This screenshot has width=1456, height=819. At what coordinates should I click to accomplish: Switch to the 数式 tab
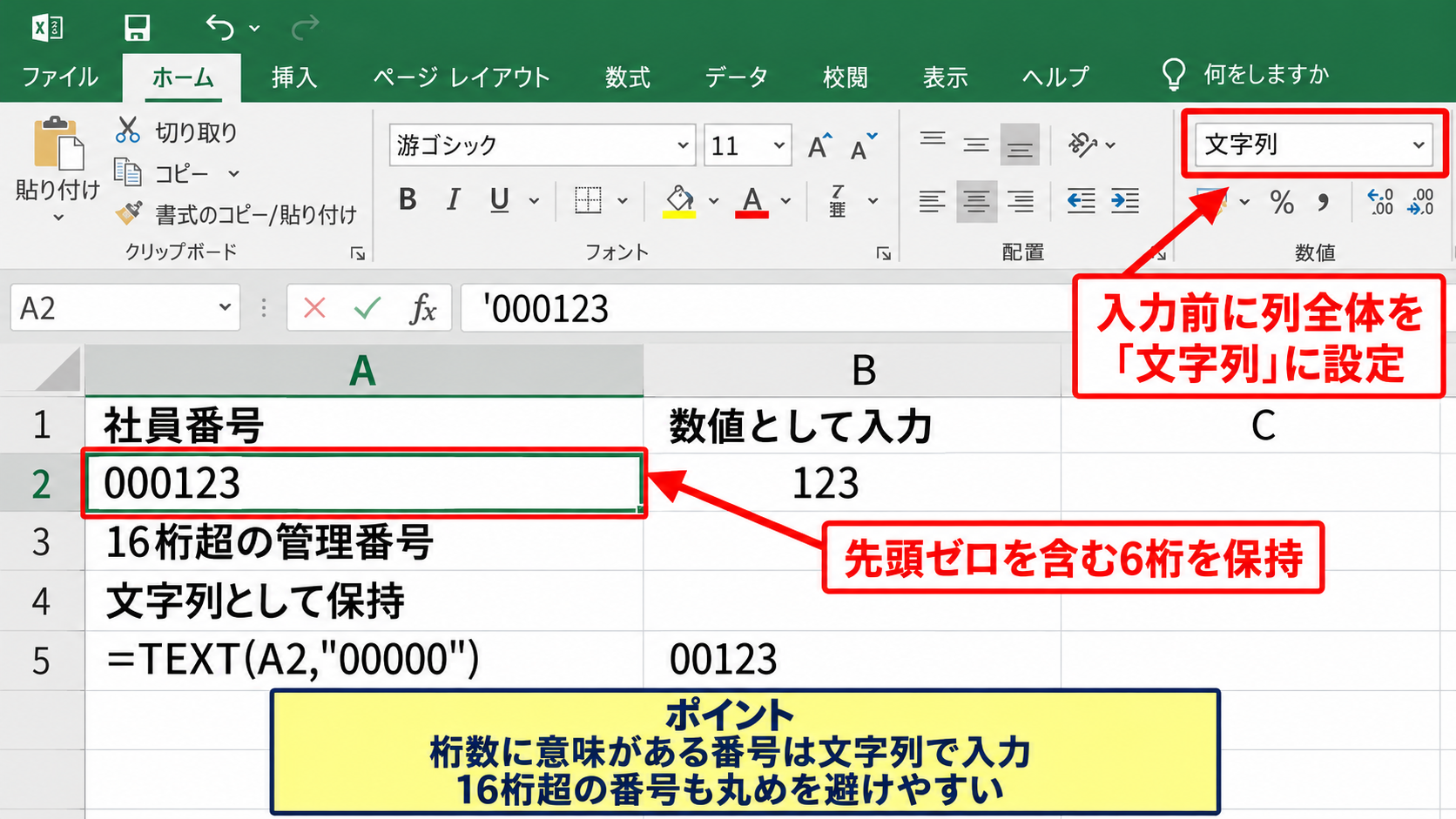click(628, 77)
